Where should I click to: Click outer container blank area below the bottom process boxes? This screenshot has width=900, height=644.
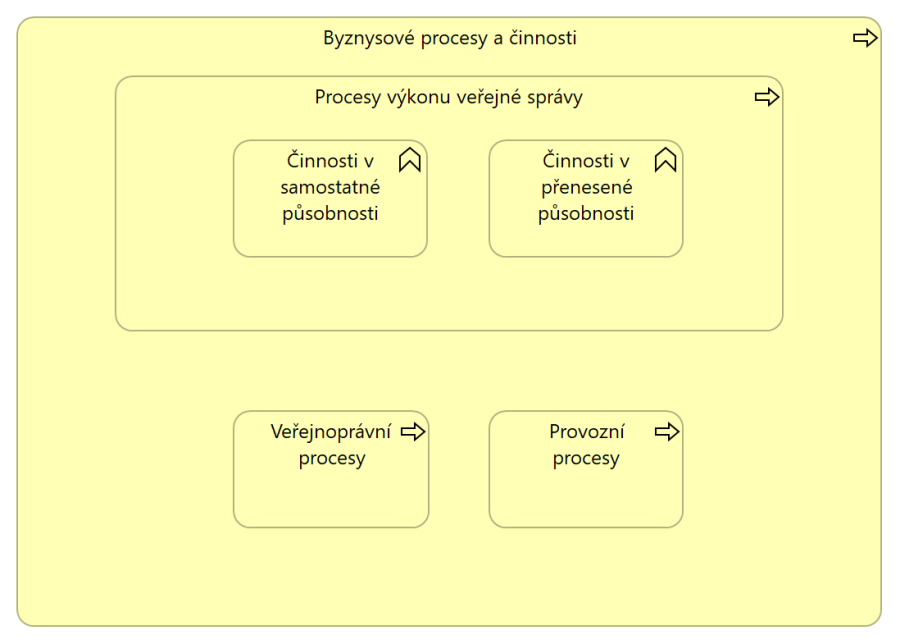point(449,576)
